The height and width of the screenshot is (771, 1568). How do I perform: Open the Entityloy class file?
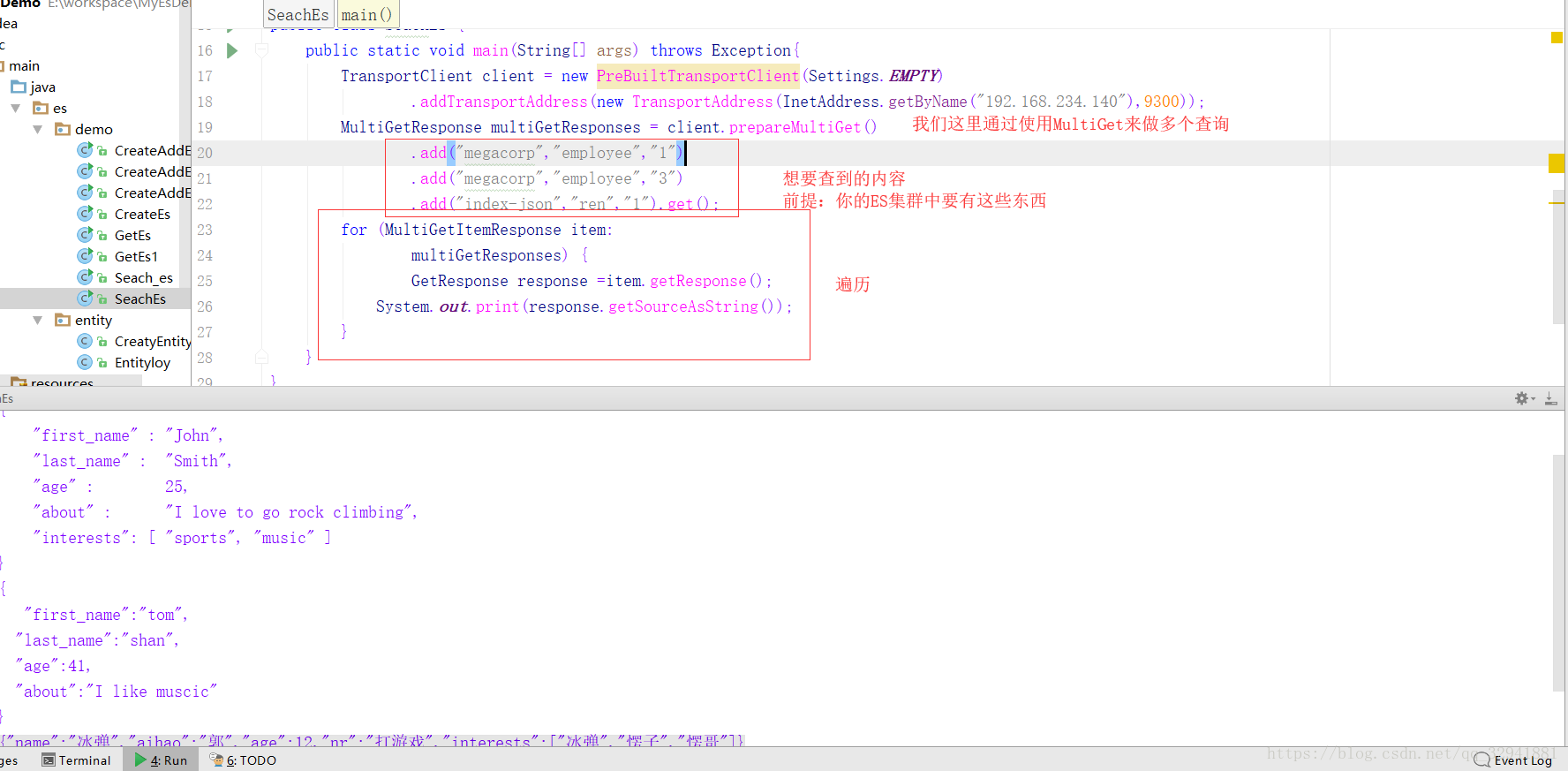pos(142,362)
